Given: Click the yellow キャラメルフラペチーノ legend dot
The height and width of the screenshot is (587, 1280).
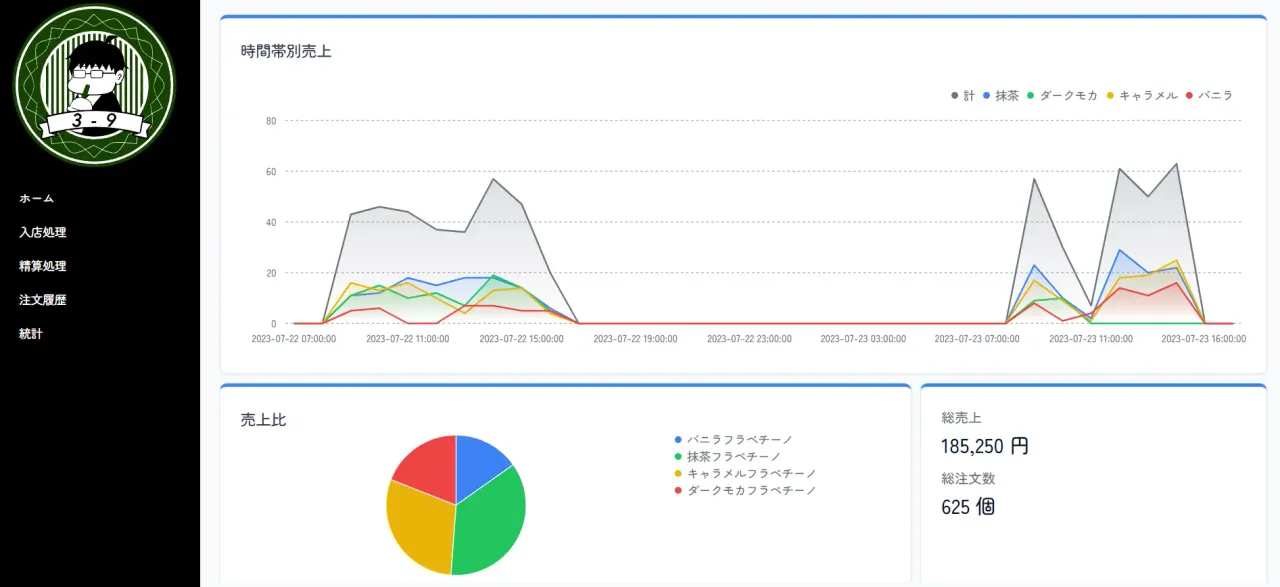Looking at the screenshot, I should click(679, 473).
